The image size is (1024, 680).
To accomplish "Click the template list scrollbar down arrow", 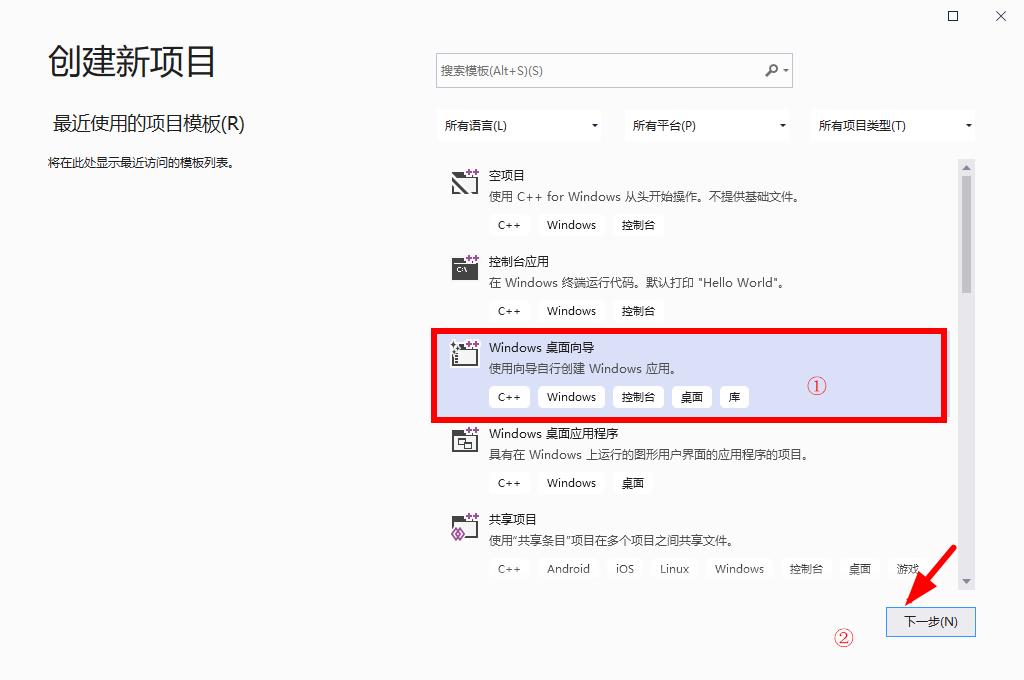I will click(966, 581).
